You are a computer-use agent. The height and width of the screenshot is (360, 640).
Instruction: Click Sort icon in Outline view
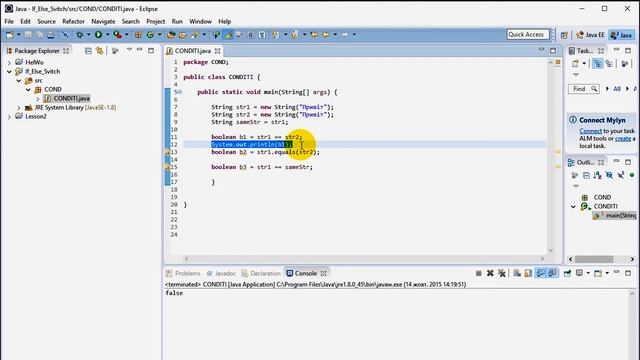pos(598,175)
